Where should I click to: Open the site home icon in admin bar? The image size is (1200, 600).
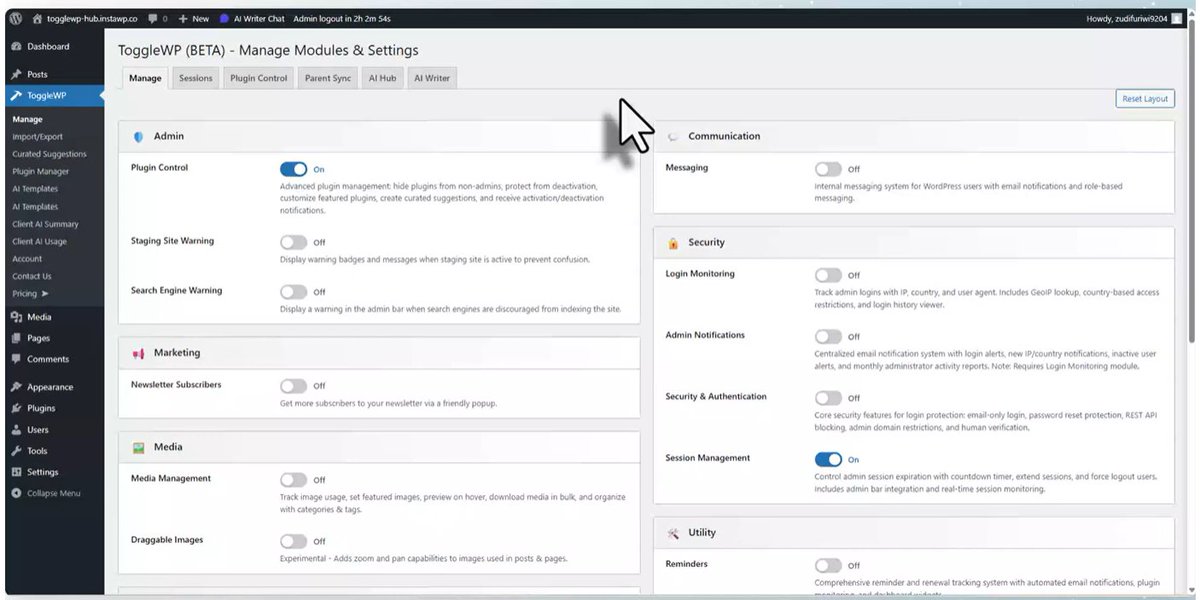[x=37, y=18]
